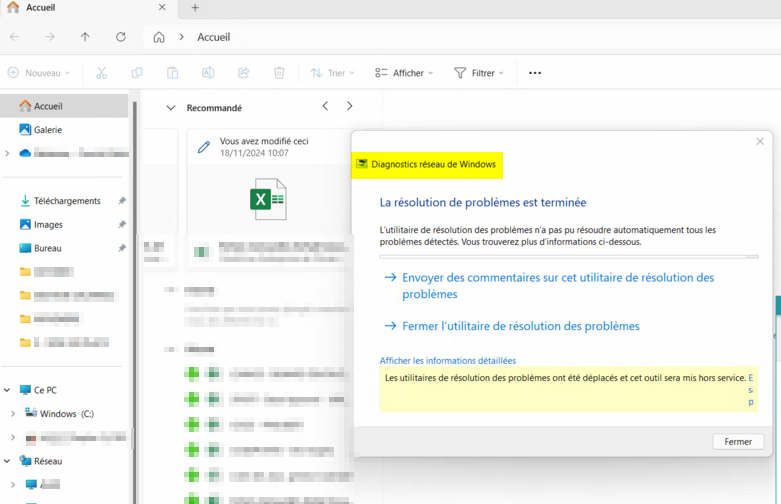Click the Cut scissors icon
Viewport: 781px width, 504px height.
102,73
